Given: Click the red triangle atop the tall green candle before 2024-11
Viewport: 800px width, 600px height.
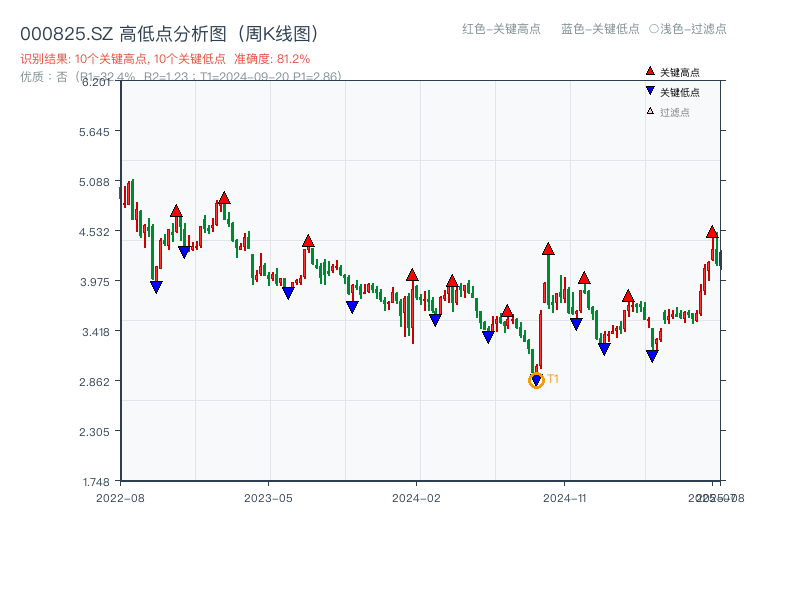Looking at the screenshot, I should [x=548, y=249].
